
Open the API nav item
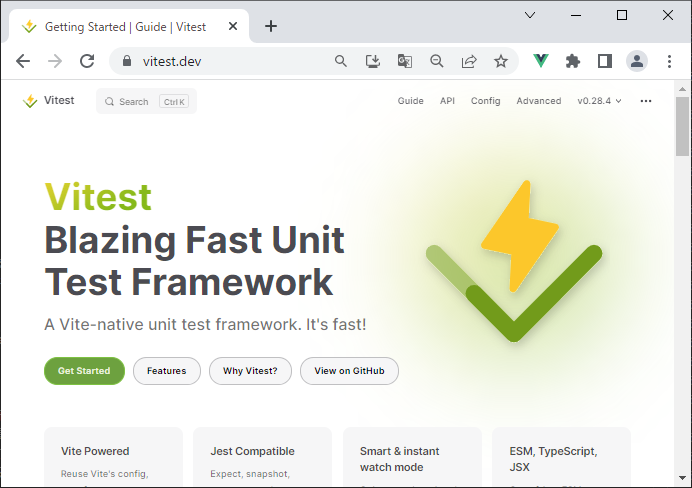pos(447,101)
